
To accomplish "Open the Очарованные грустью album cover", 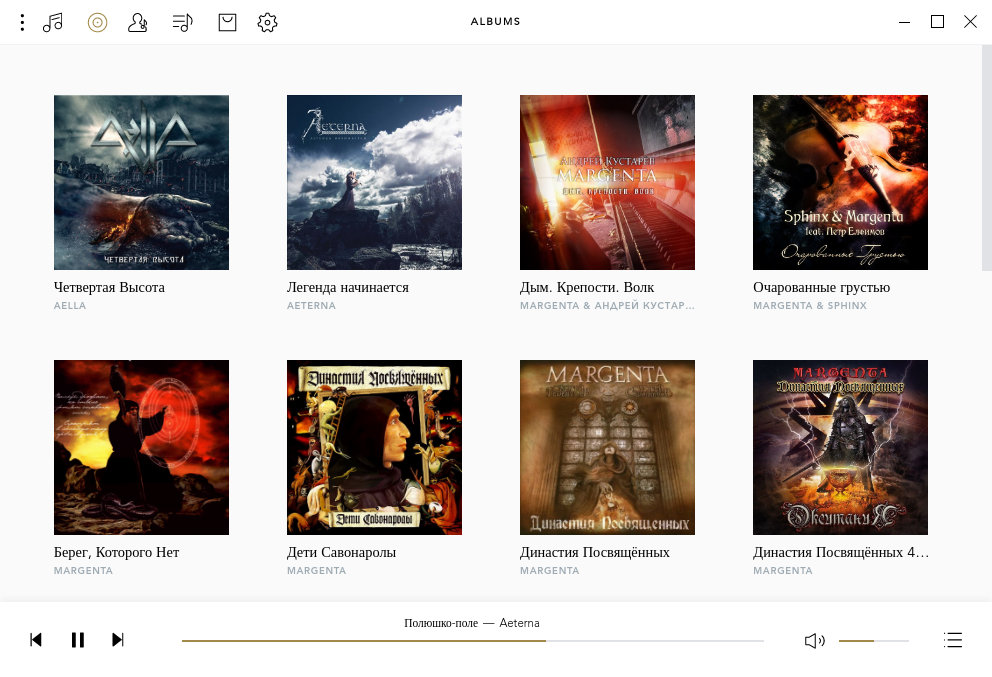I will [840, 182].
